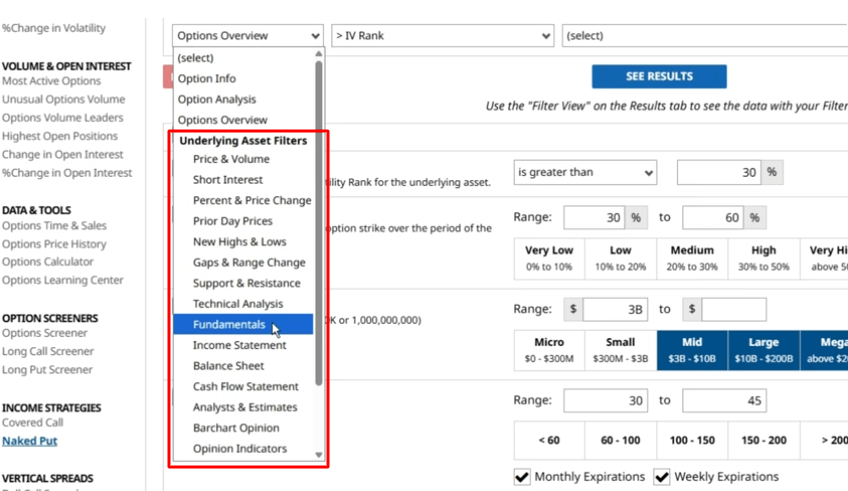The width and height of the screenshot is (848, 491).
Task: Click the IV Rank percent value field
Action: click(x=719, y=172)
